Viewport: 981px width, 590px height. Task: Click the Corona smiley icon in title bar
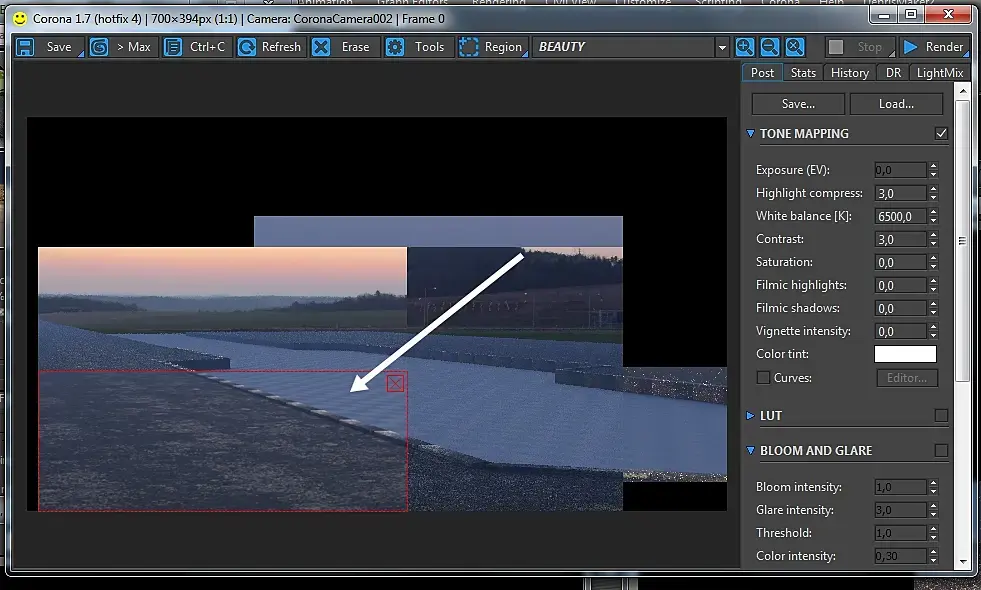(20, 19)
